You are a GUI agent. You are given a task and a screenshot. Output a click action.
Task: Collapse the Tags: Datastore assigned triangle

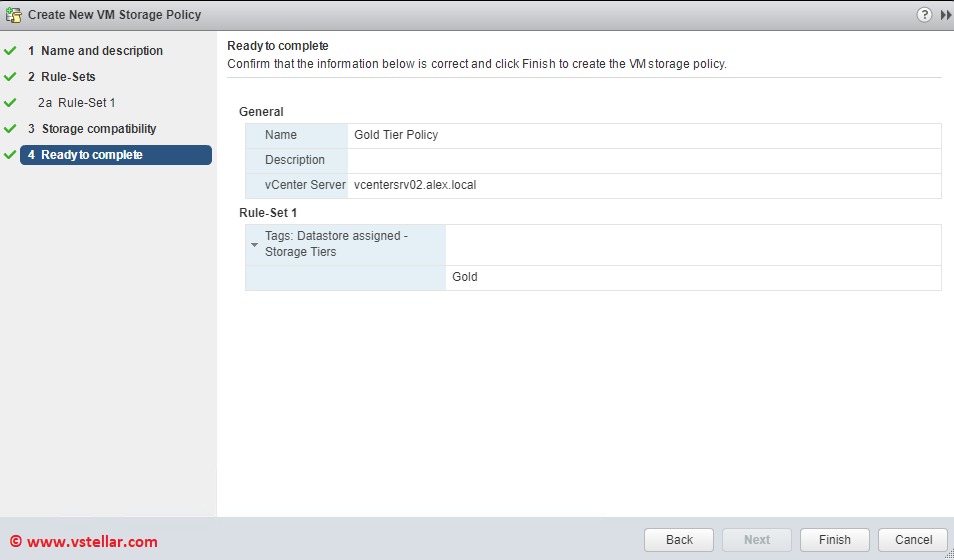pos(255,245)
